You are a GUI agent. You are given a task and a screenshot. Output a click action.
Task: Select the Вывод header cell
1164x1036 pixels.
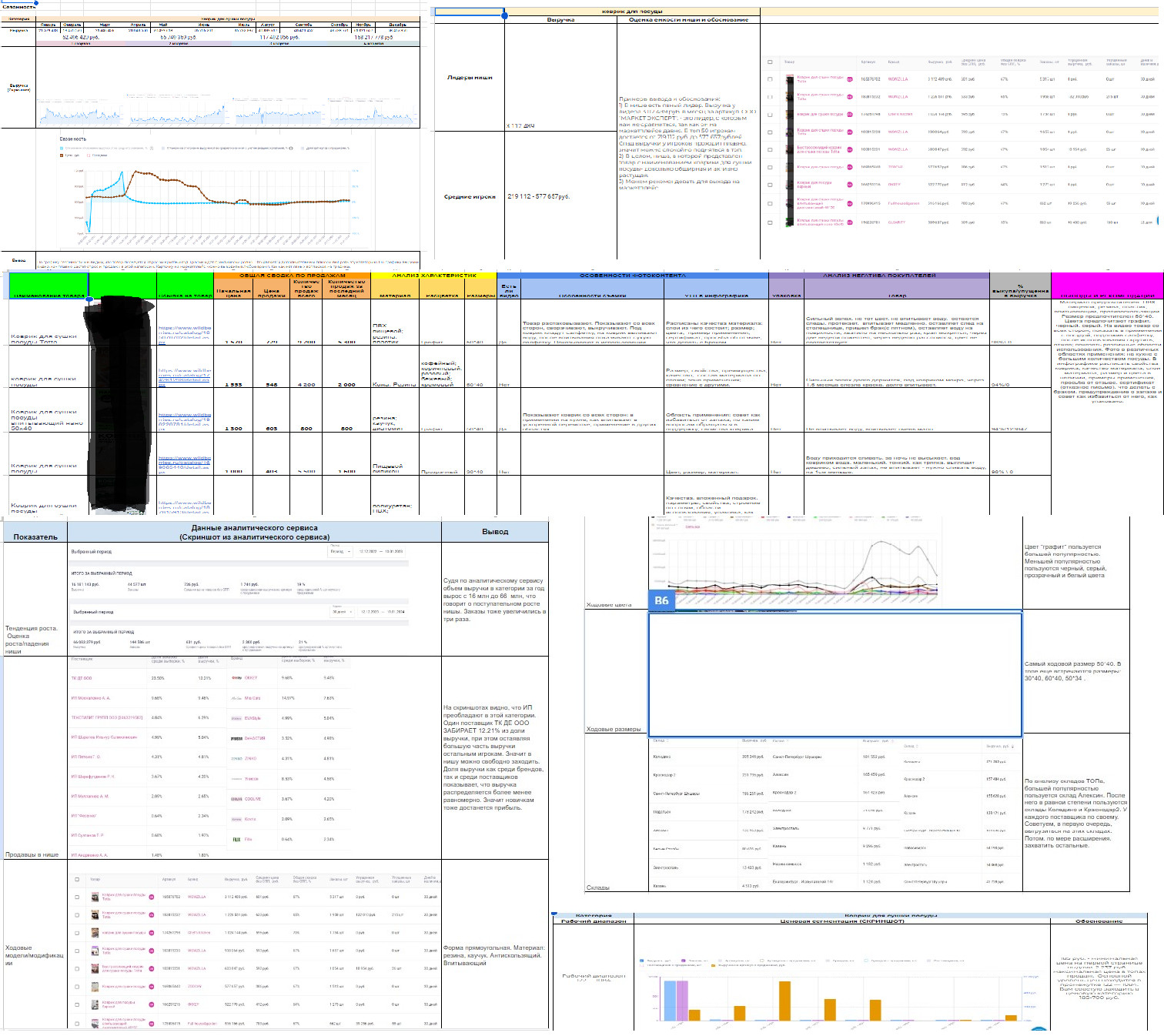495,532
